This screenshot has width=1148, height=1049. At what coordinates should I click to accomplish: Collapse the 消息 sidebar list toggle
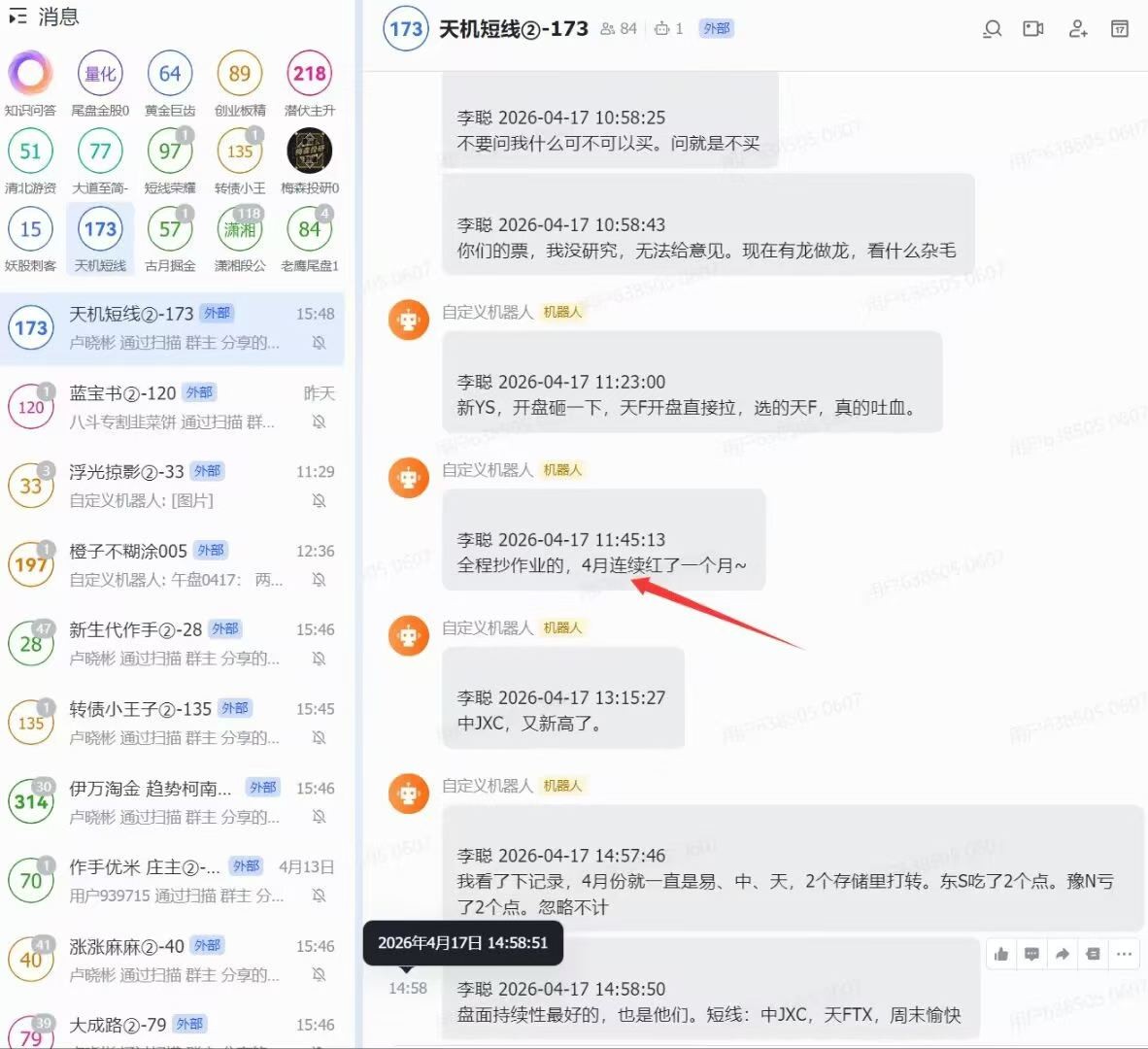click(17, 17)
